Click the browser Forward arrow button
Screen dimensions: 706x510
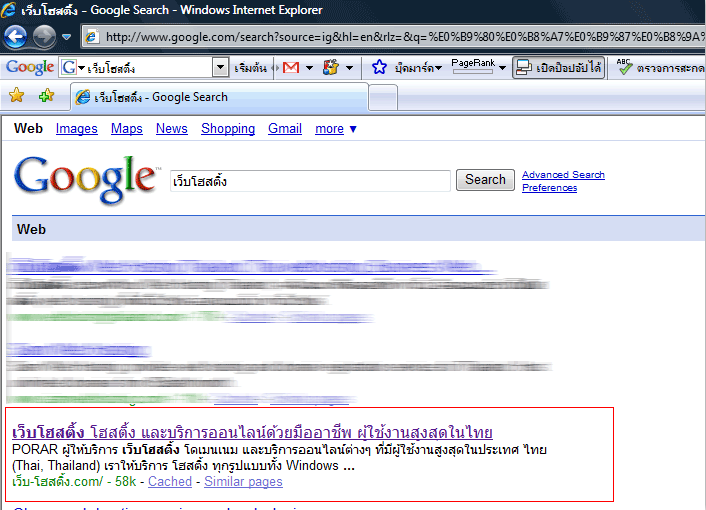tap(44, 36)
